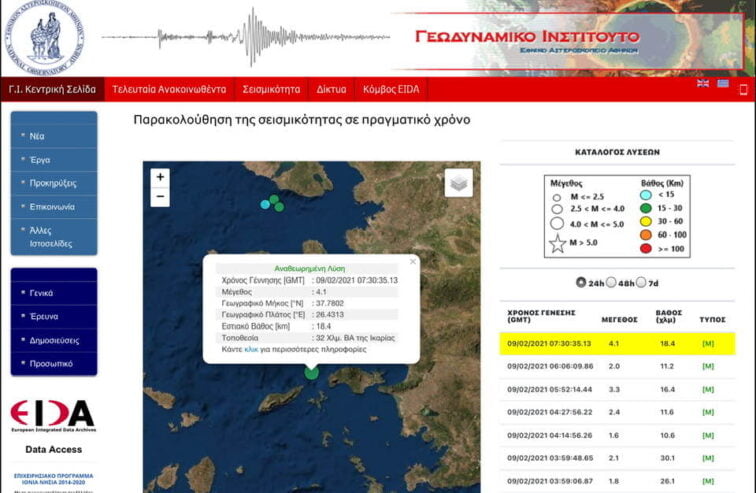Click the Αναθεωρημένη Λύση popup title

(x=310, y=268)
